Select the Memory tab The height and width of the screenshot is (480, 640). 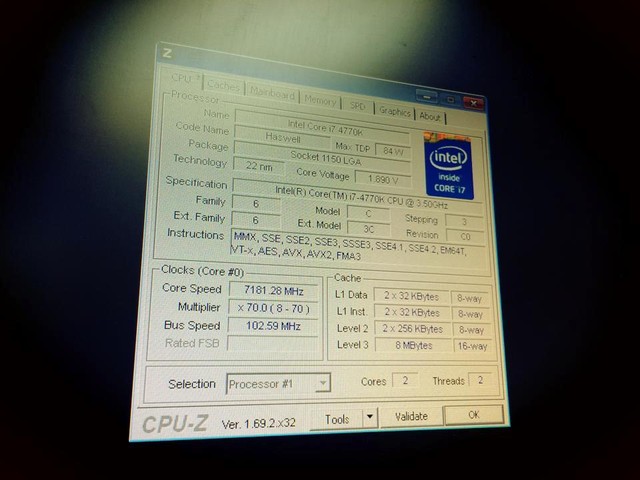click(x=320, y=100)
